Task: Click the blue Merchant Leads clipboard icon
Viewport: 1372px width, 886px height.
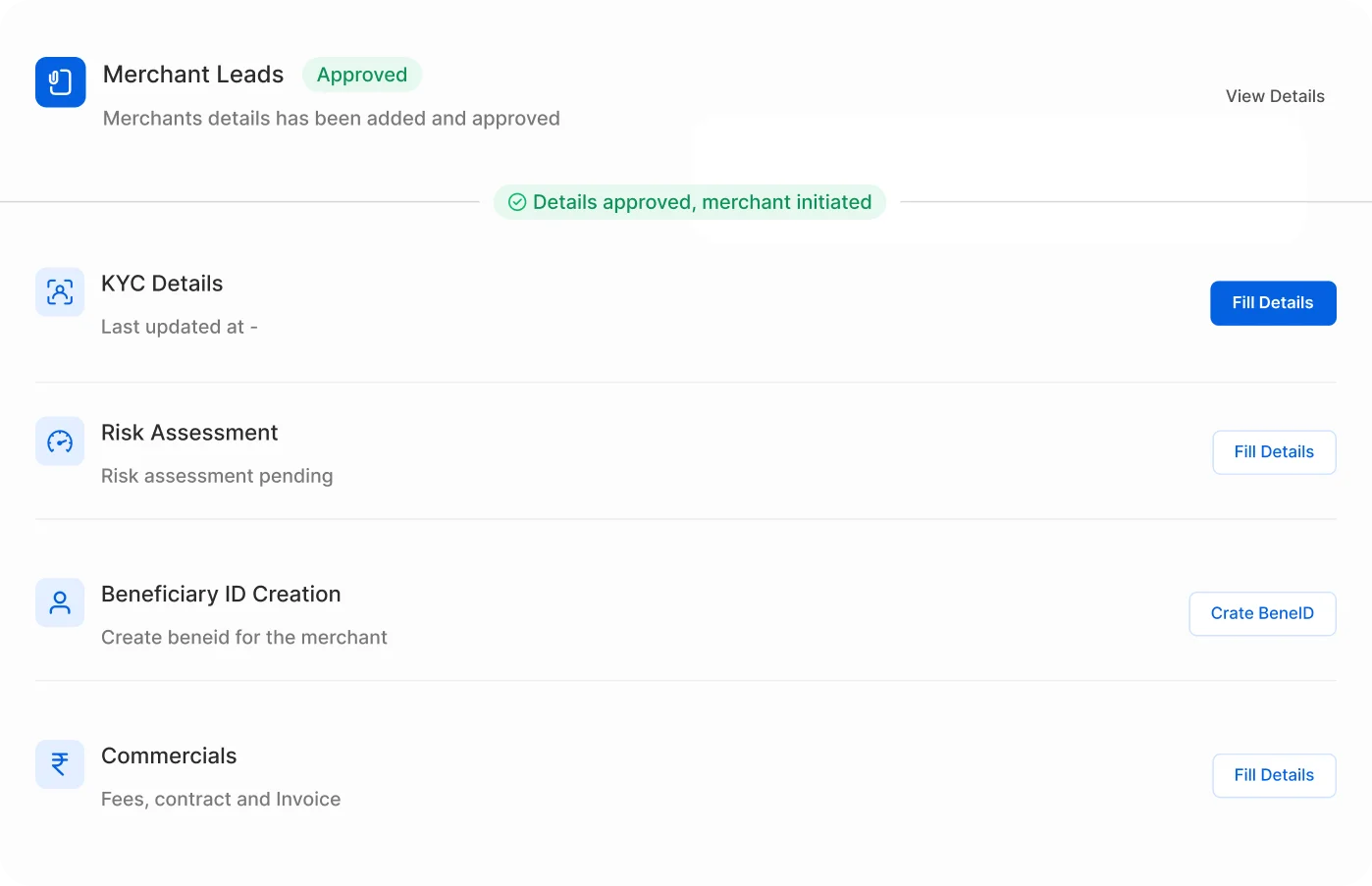Action: 61,82
